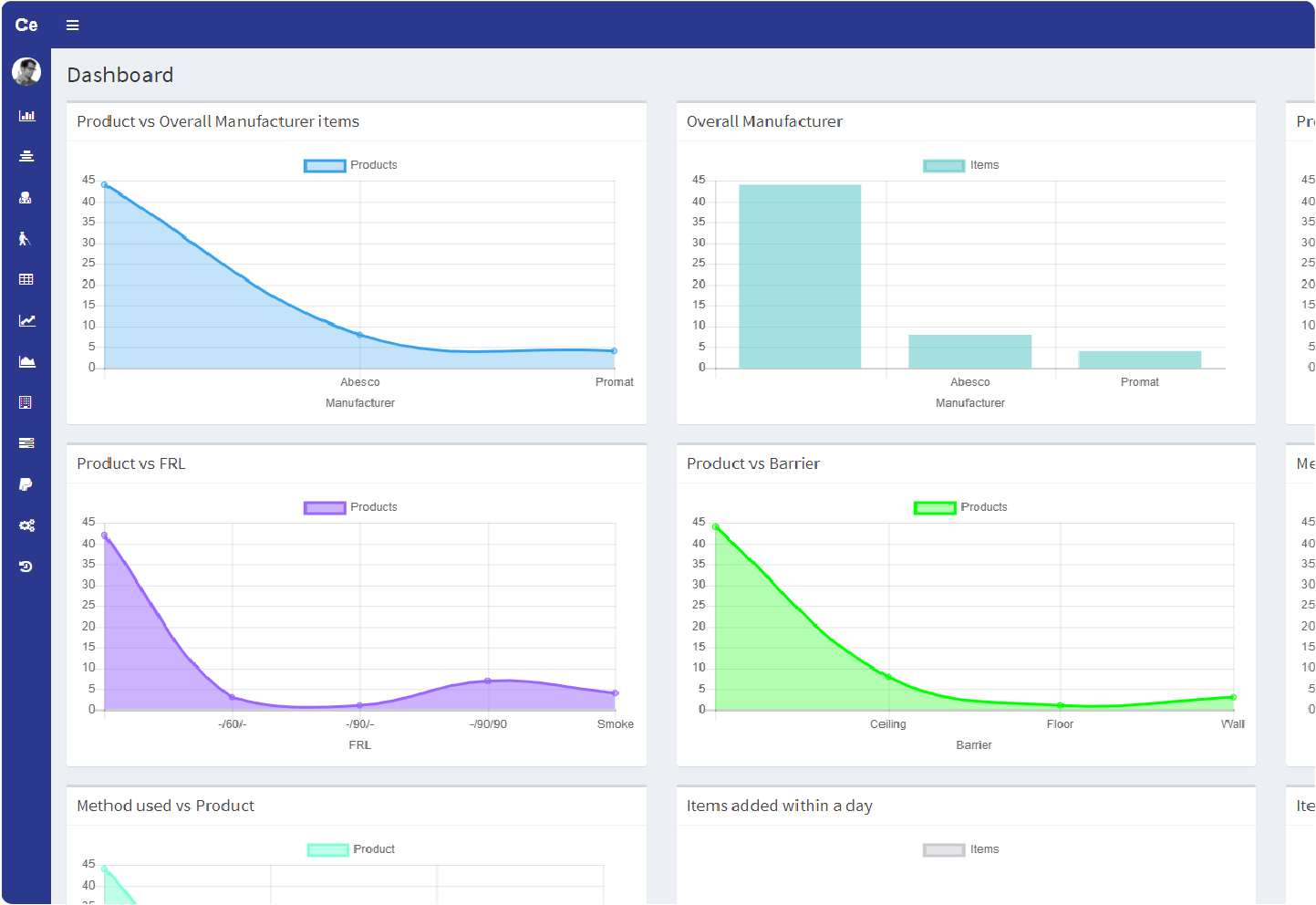The image size is (1316, 905).
Task: Open the line chart sidebar icon
Action: pyautogui.click(x=26, y=320)
